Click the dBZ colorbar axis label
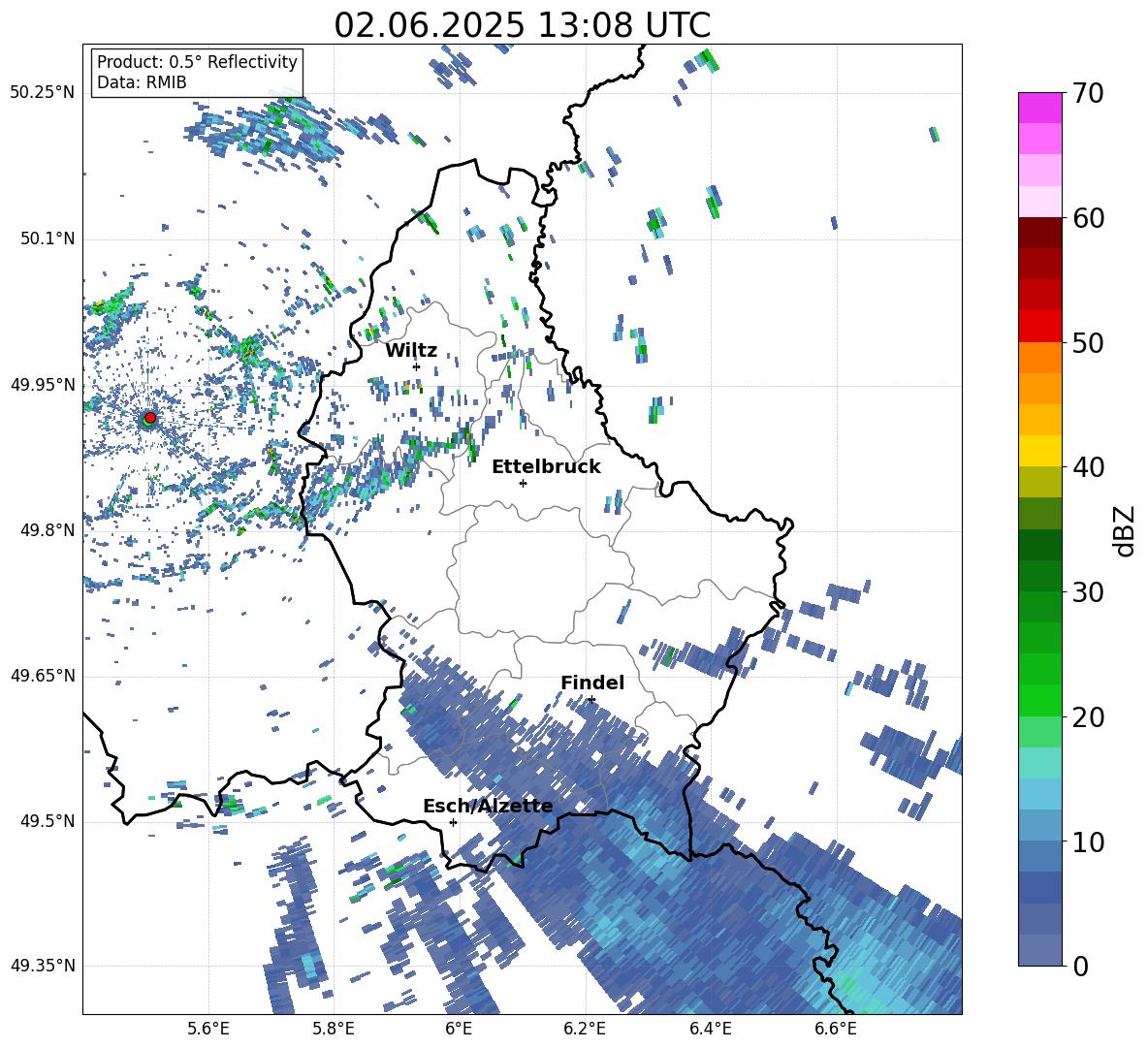This screenshot has width=1148, height=1048. click(x=1126, y=530)
